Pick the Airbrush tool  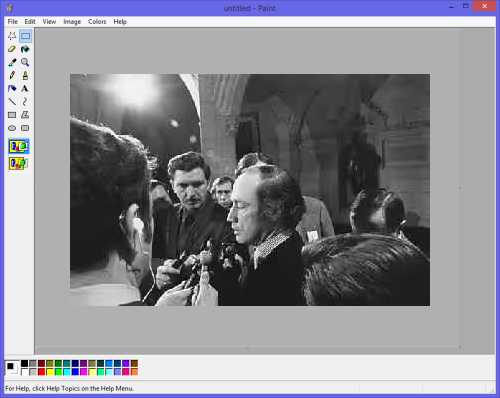[12, 89]
